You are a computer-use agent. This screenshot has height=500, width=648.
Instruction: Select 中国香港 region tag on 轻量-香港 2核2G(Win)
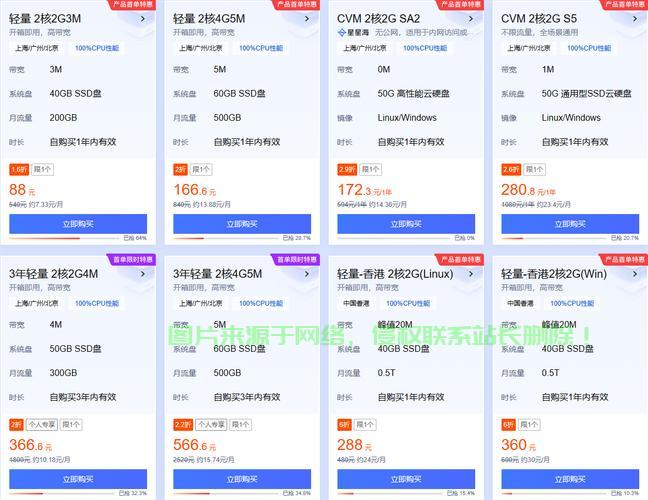(519, 303)
